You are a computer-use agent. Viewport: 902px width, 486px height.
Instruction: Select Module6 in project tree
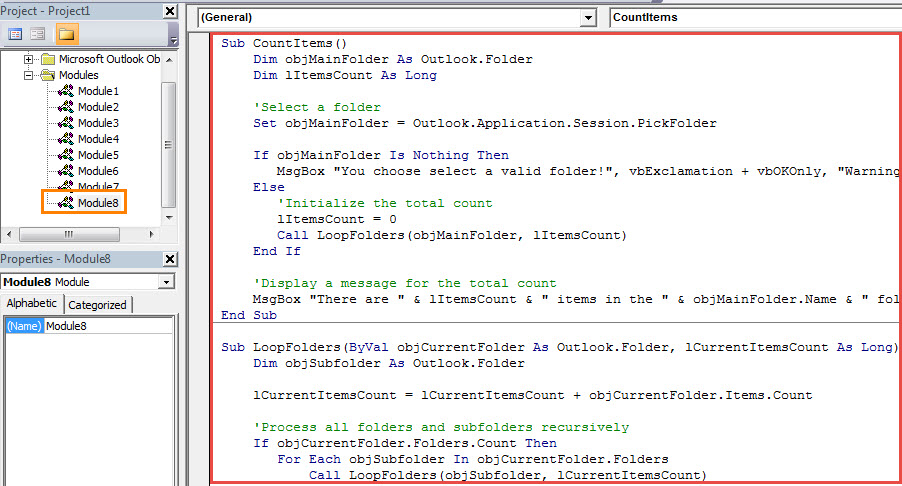[x=98, y=171]
